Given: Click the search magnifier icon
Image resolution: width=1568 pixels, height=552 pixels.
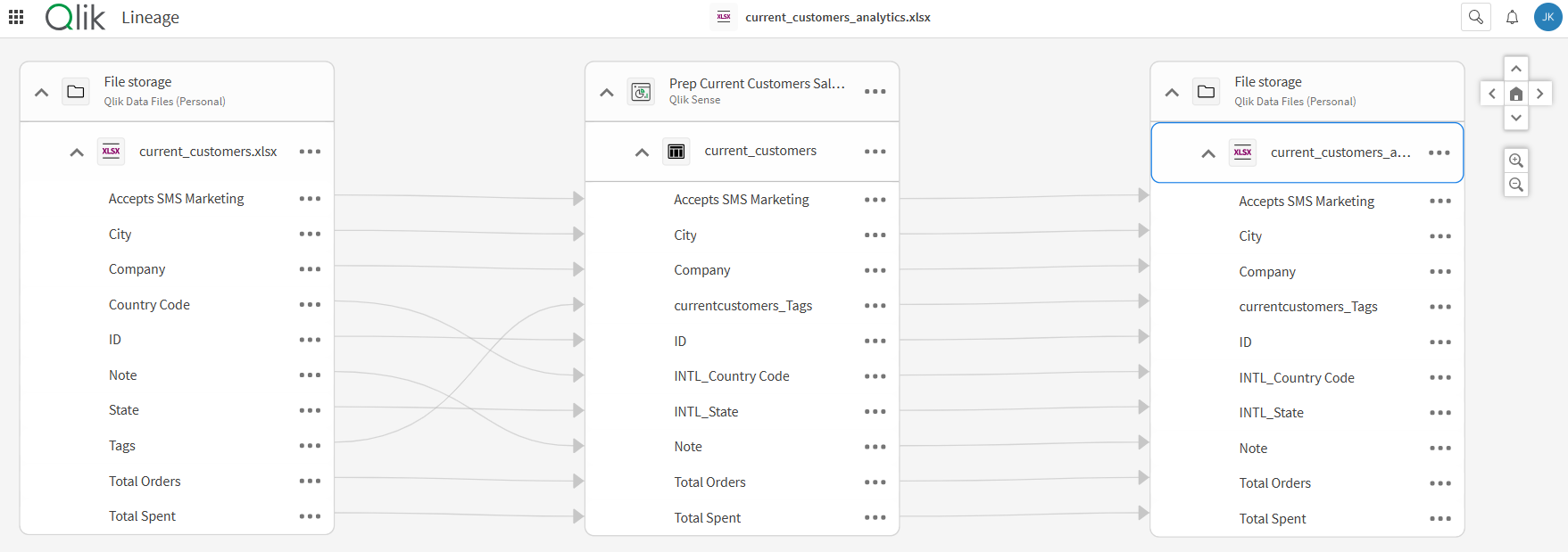Looking at the screenshot, I should click(1475, 17).
